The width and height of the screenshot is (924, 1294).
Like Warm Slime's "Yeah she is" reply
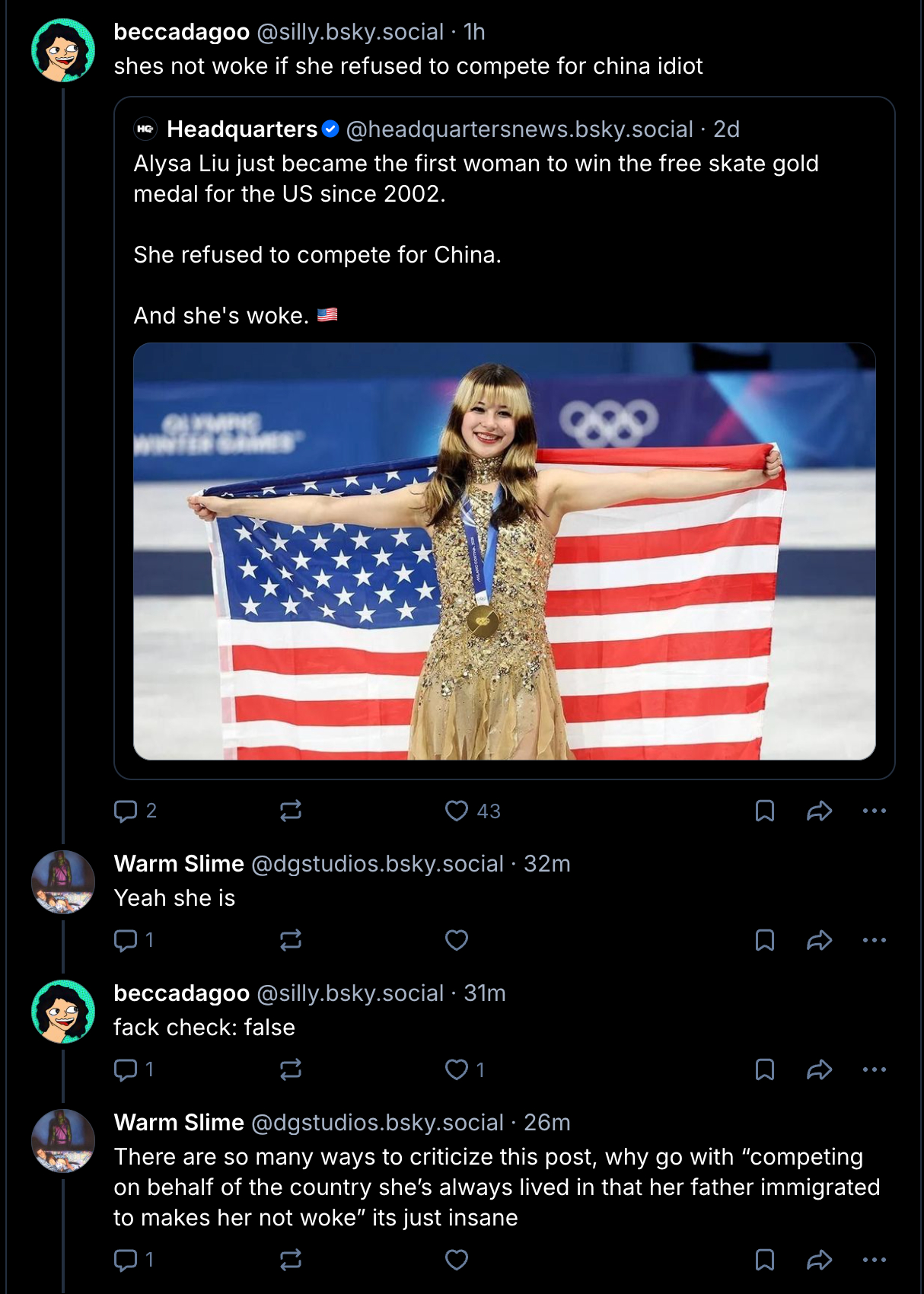457,940
